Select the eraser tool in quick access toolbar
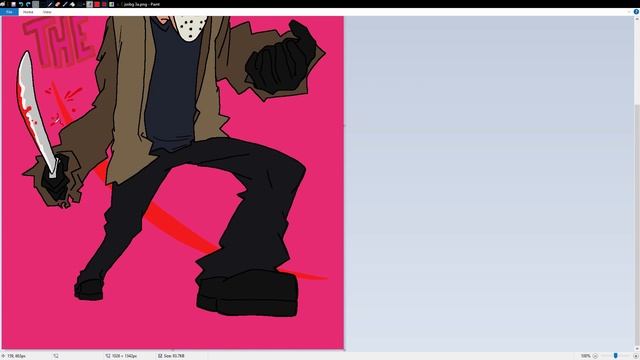 click(57, 4)
